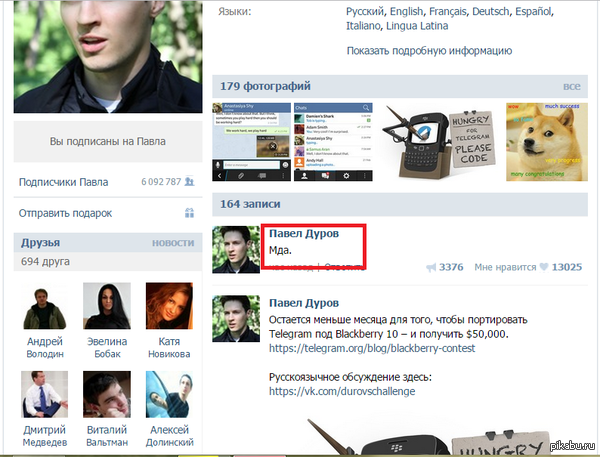This screenshot has width=600, height=457.
Task: Open Виталий Вальтман's friend avatar
Action: [x=106, y=396]
